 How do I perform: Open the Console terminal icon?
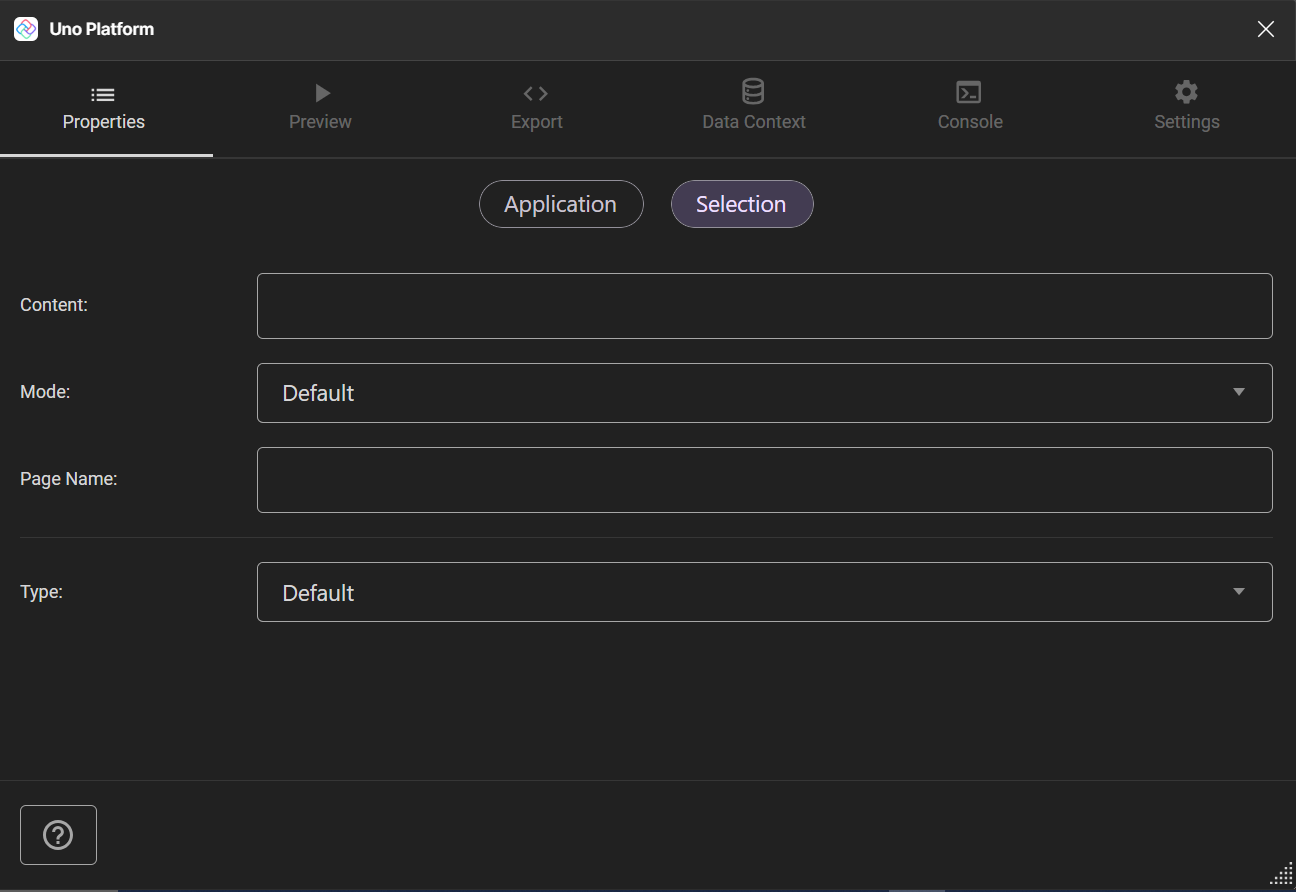[969, 92]
